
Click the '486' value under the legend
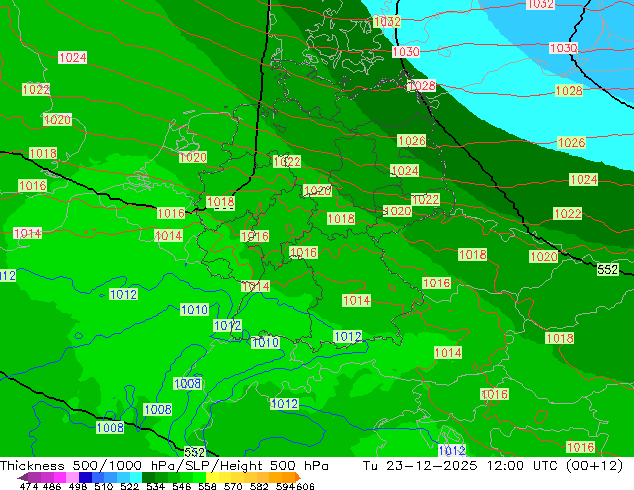pyautogui.click(x=52, y=486)
